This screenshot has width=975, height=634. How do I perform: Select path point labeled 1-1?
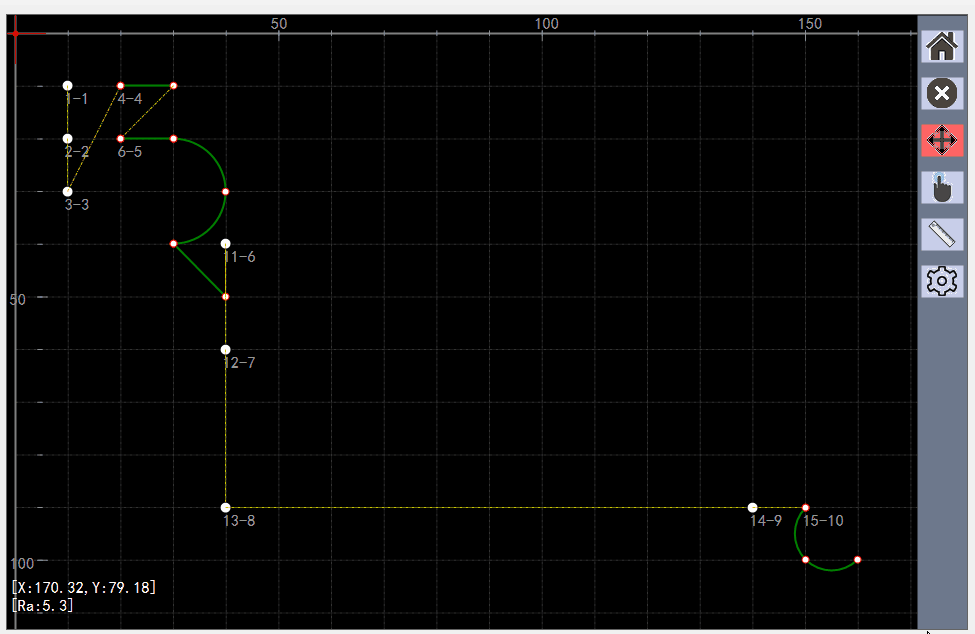click(x=68, y=86)
